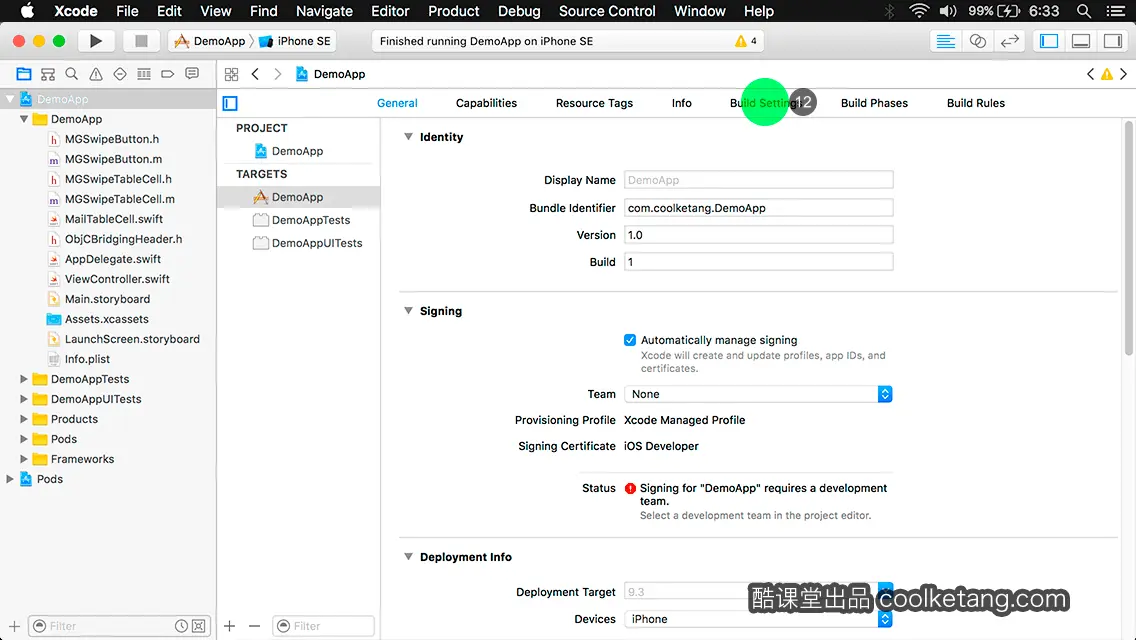
Task: Switch to the Info tab
Action: point(682,103)
